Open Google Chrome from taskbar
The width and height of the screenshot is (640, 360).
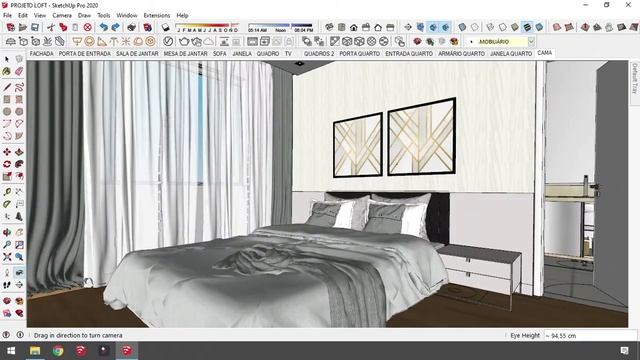(x=58, y=351)
